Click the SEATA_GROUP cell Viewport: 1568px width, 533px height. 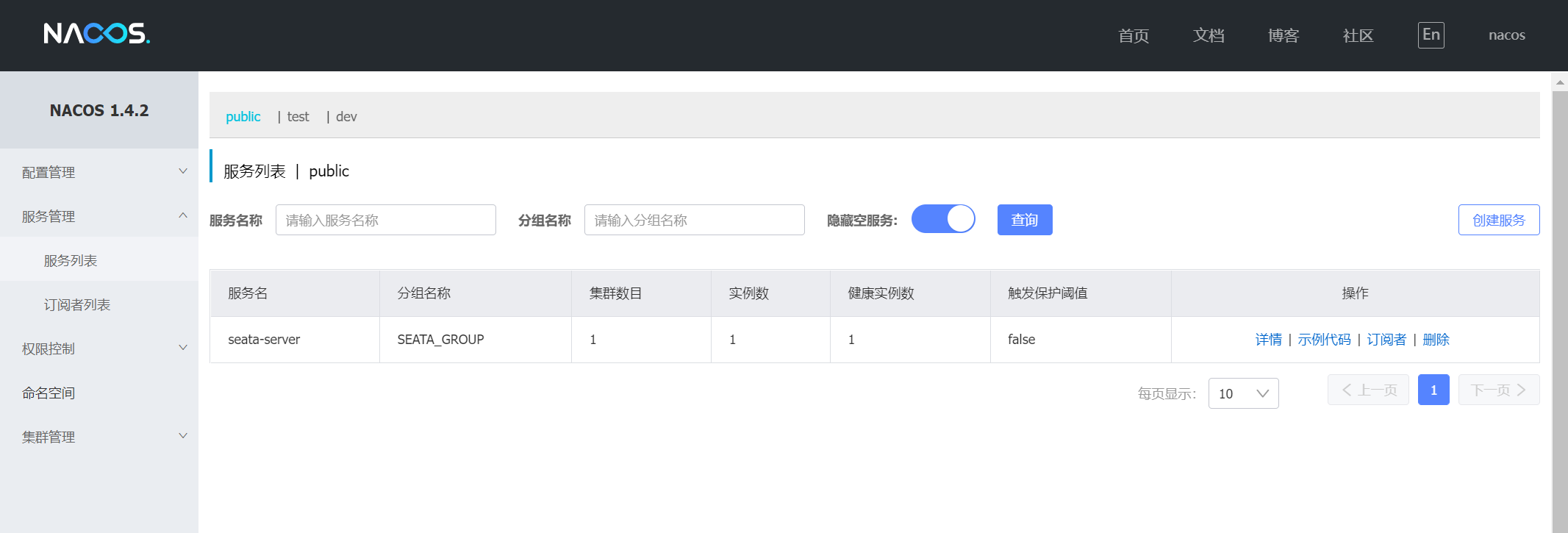tap(476, 340)
